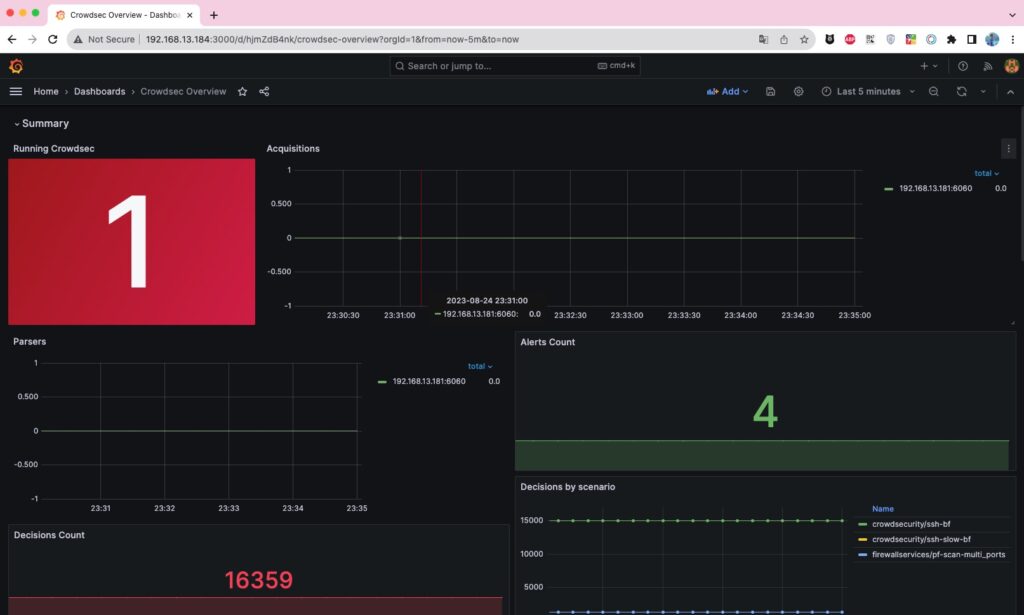Toggle the hamburger navigation menu
Screen dimensions: 1024x615
coord(16,91)
